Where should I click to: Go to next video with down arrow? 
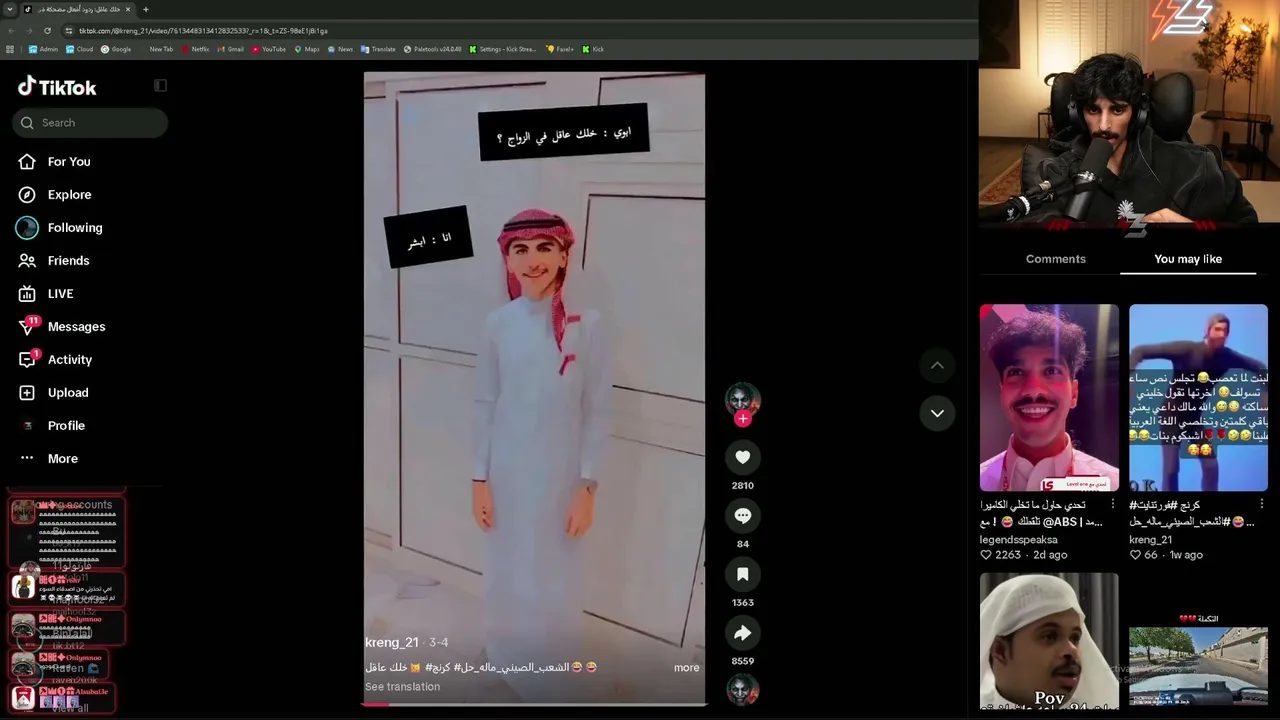[x=937, y=413]
